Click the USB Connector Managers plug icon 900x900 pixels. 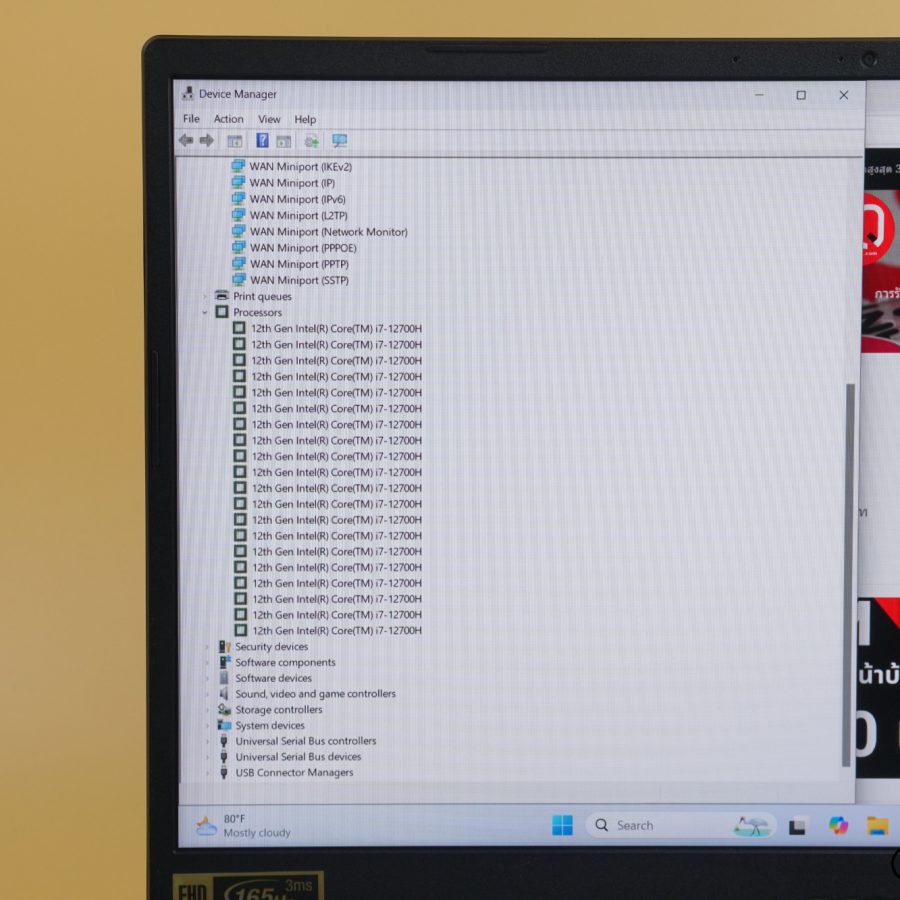pos(224,773)
